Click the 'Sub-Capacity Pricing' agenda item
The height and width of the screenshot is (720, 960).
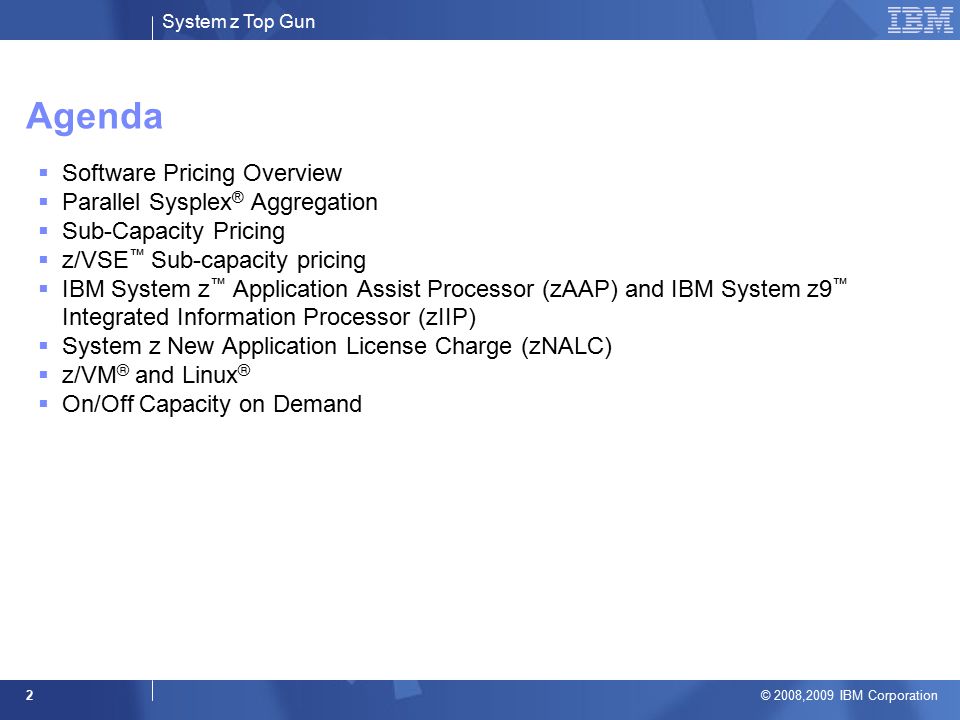point(173,231)
